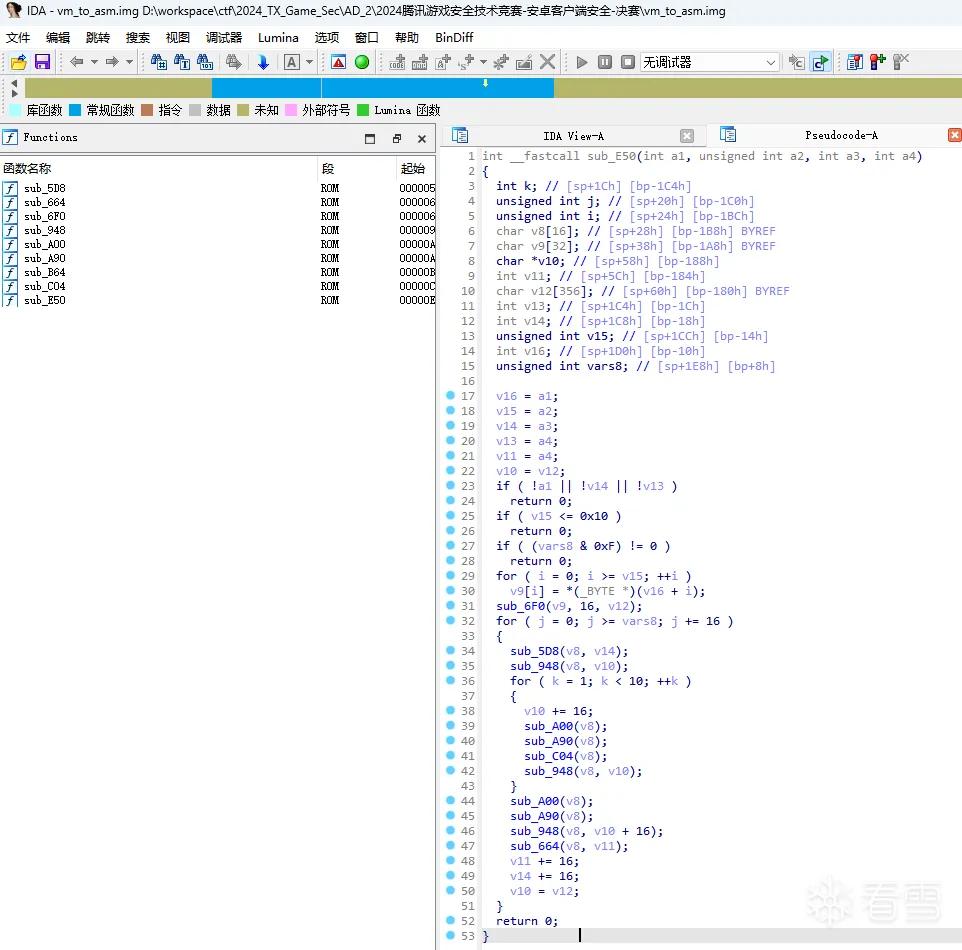Open the 选项 menu
This screenshot has width=962, height=950.
tap(327, 38)
